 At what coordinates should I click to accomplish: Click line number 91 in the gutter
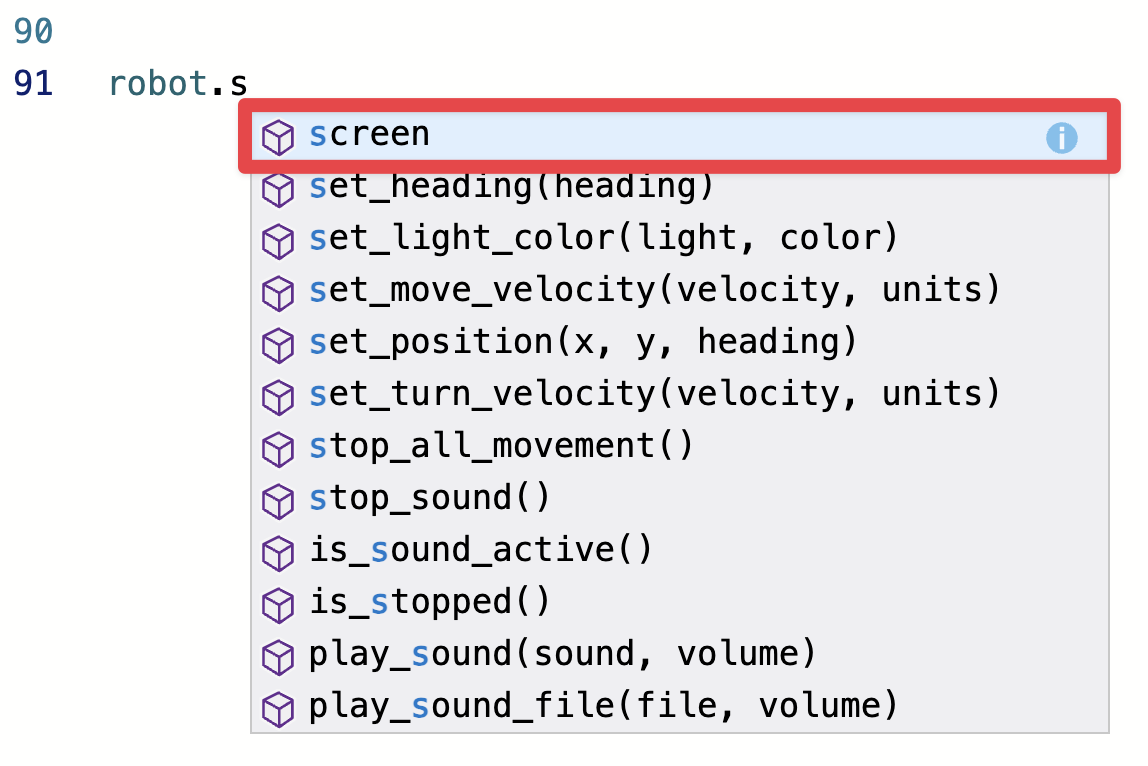[x=33, y=84]
